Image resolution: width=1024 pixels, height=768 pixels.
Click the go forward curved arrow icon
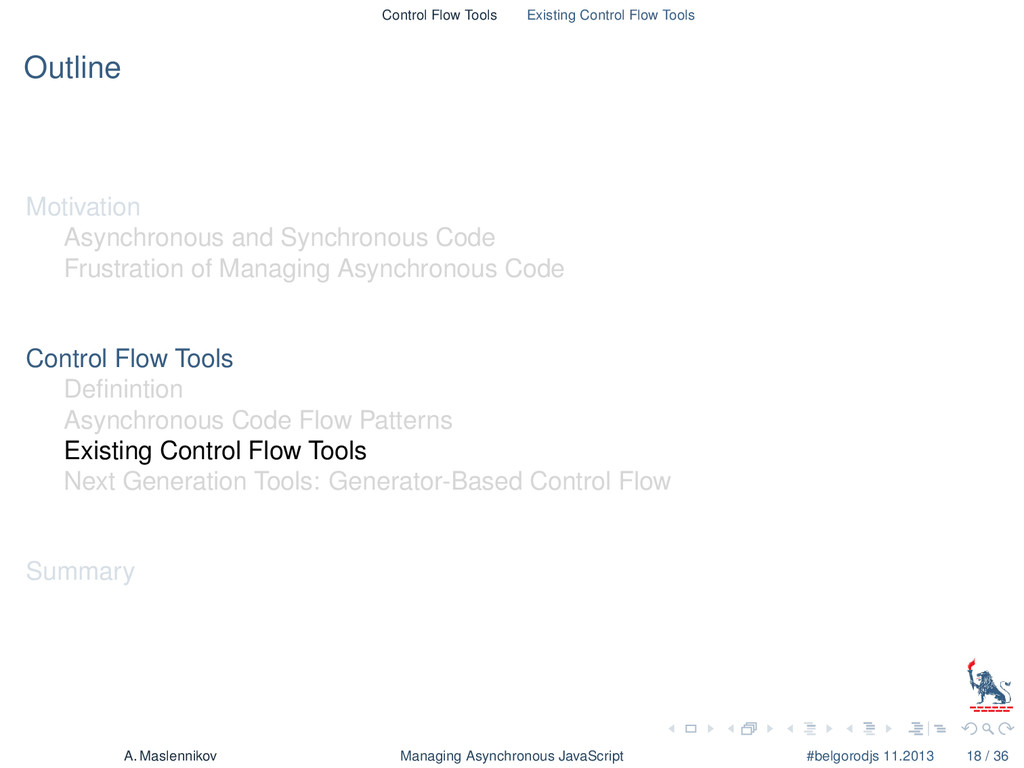(x=1006, y=728)
